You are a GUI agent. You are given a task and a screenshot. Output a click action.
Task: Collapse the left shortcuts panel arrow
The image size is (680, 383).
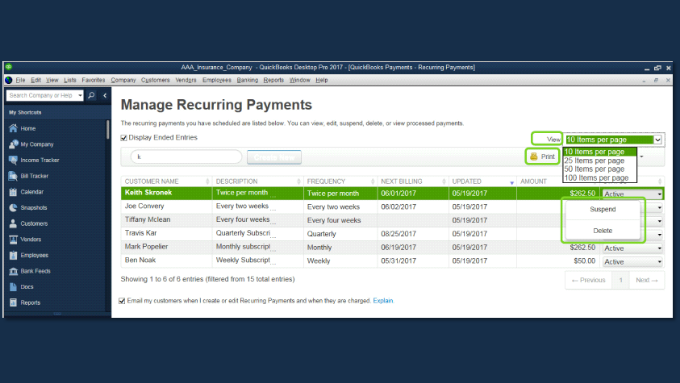pyautogui.click(x=105, y=95)
